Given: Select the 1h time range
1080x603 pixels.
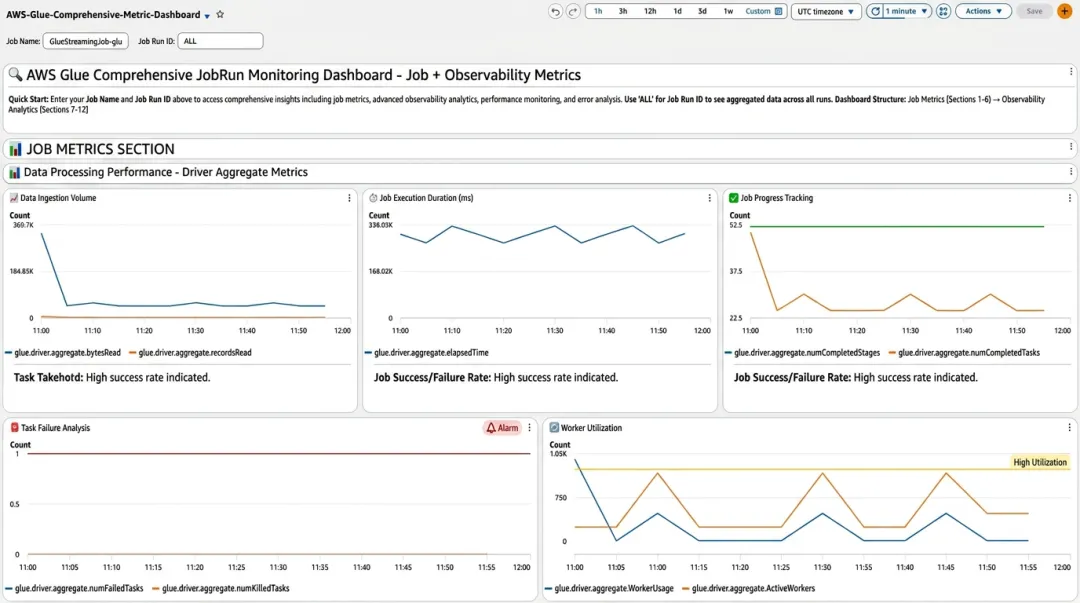Looking at the screenshot, I should [x=598, y=12].
